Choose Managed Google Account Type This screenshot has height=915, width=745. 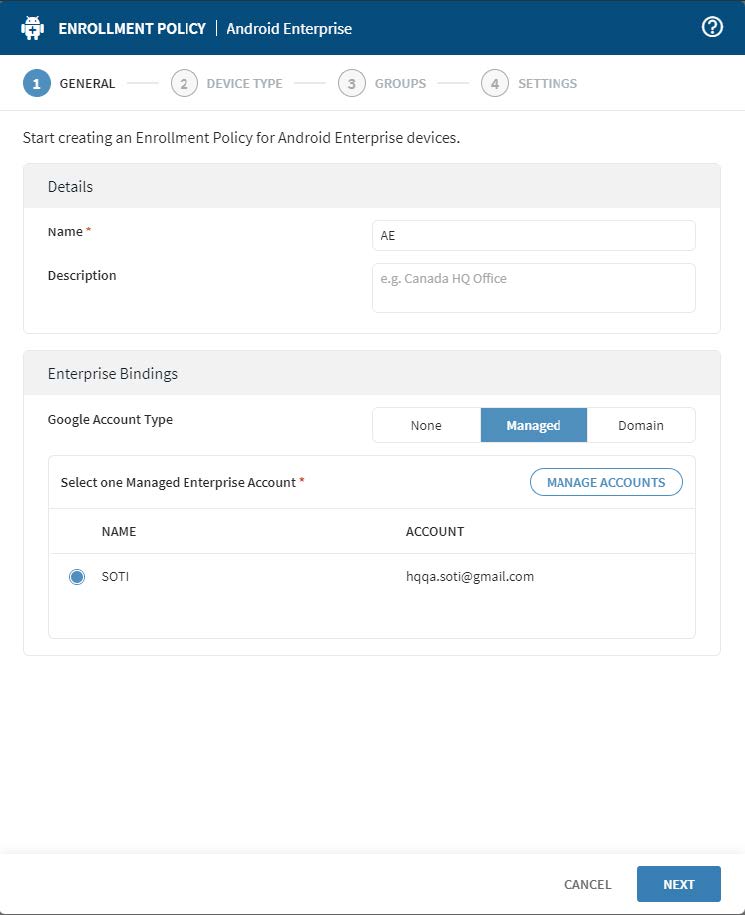point(533,425)
